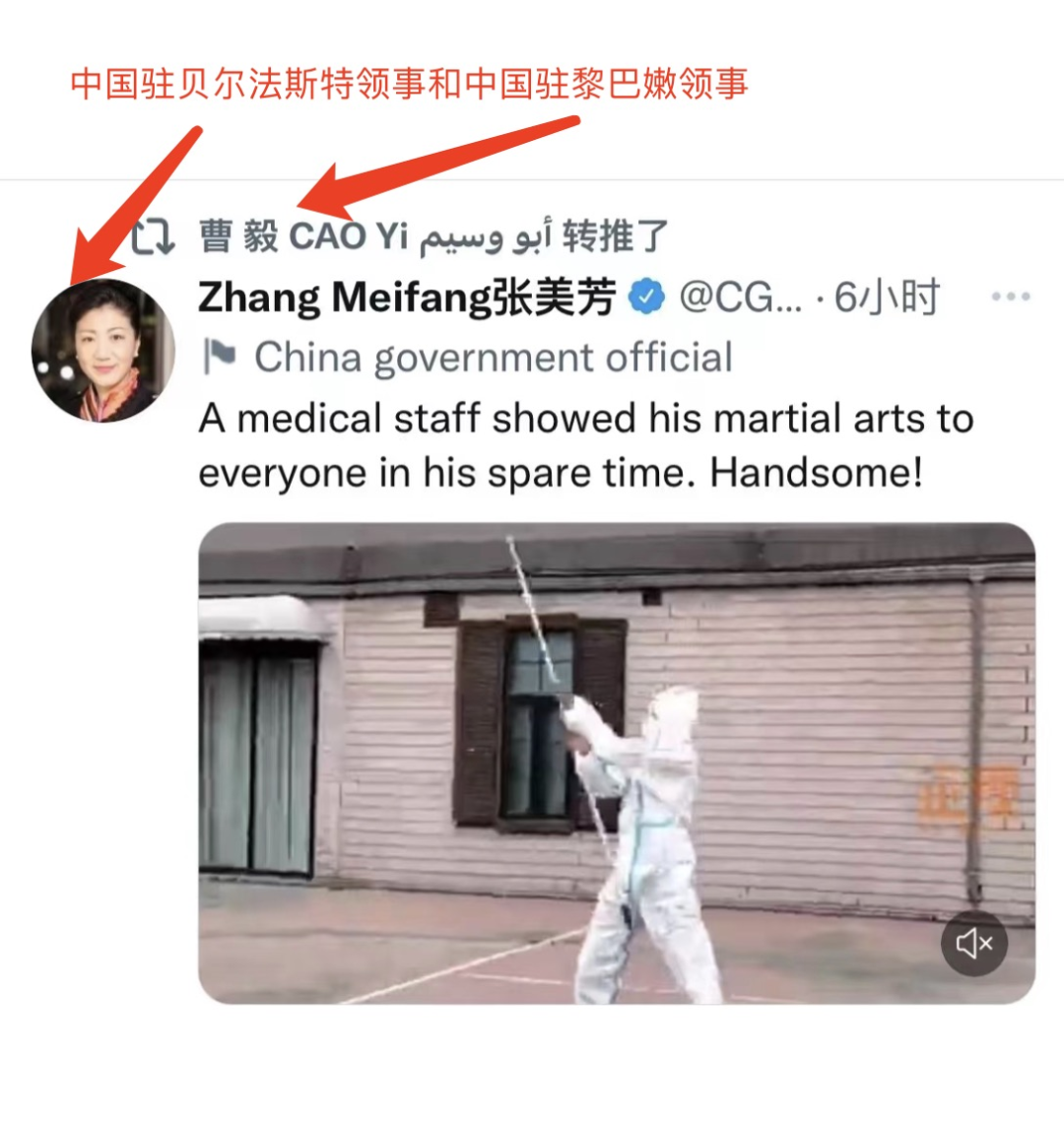The height and width of the screenshot is (1129, 1064).
Task: Click the tweet text about medical staff
Action: pos(586,445)
